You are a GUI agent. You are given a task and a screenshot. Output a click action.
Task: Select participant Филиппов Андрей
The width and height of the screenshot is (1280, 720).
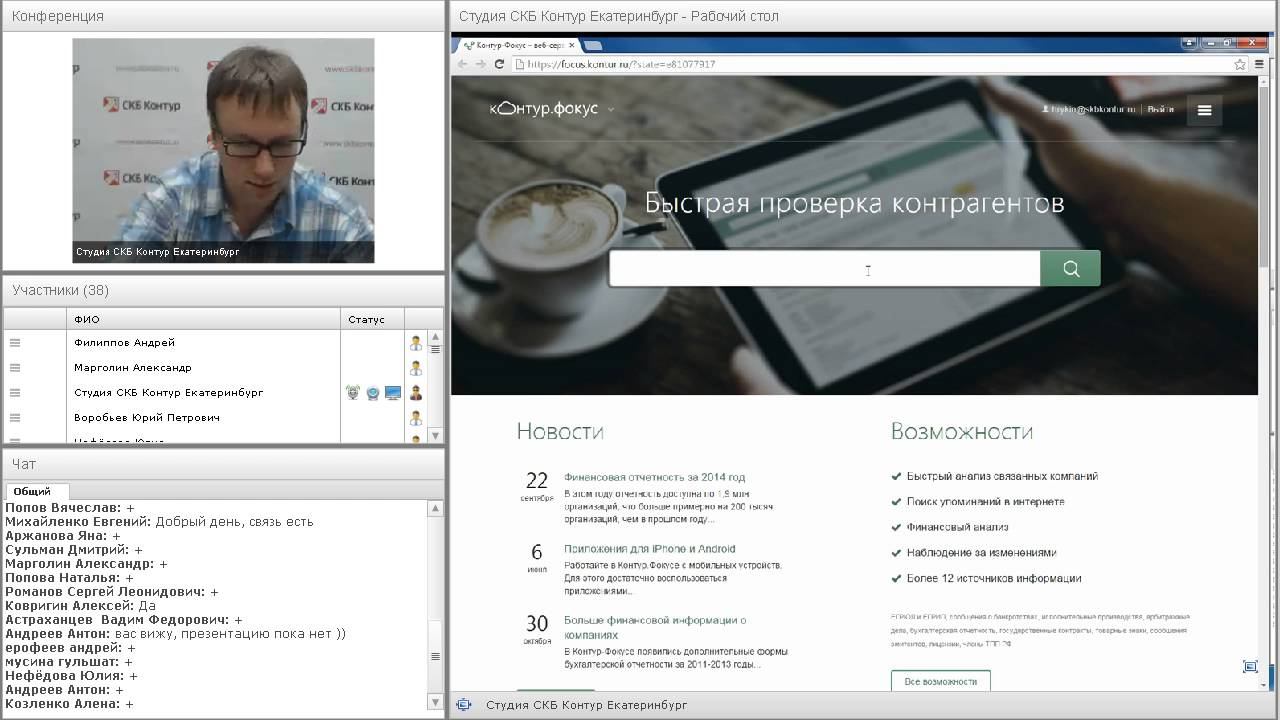pos(124,343)
